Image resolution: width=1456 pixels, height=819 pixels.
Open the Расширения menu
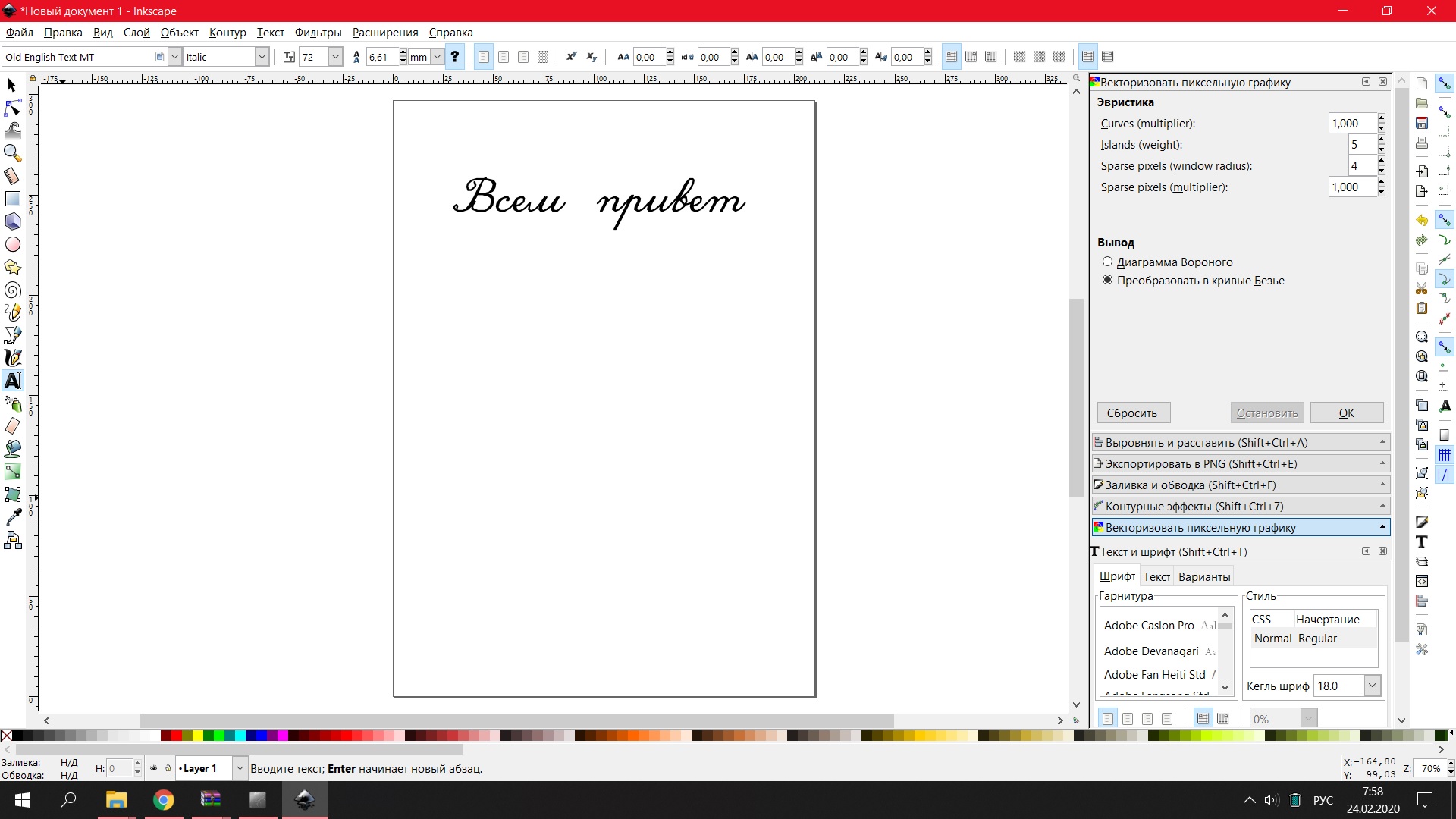385,33
